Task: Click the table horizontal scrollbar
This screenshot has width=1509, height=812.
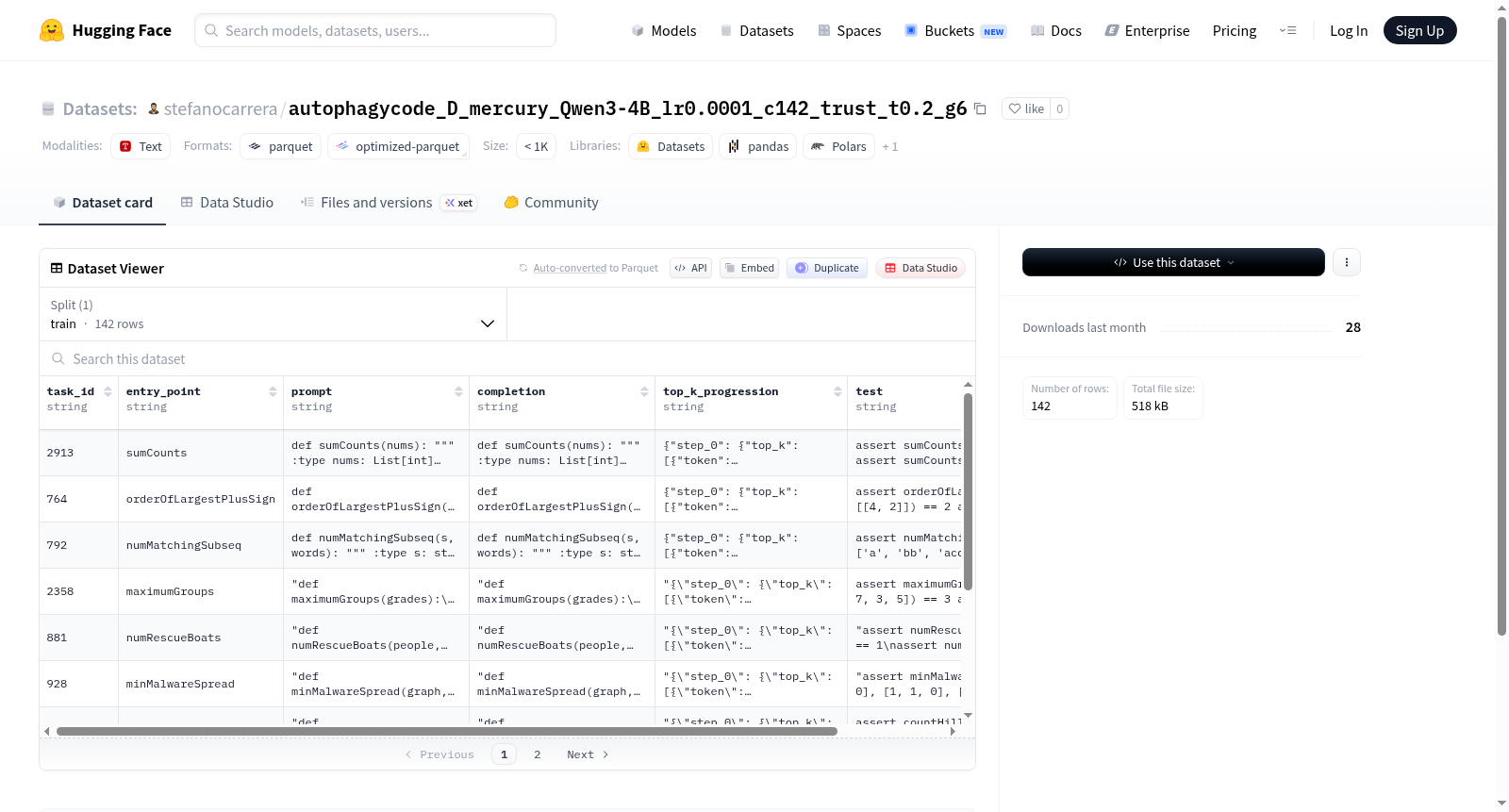Action: [x=447, y=731]
